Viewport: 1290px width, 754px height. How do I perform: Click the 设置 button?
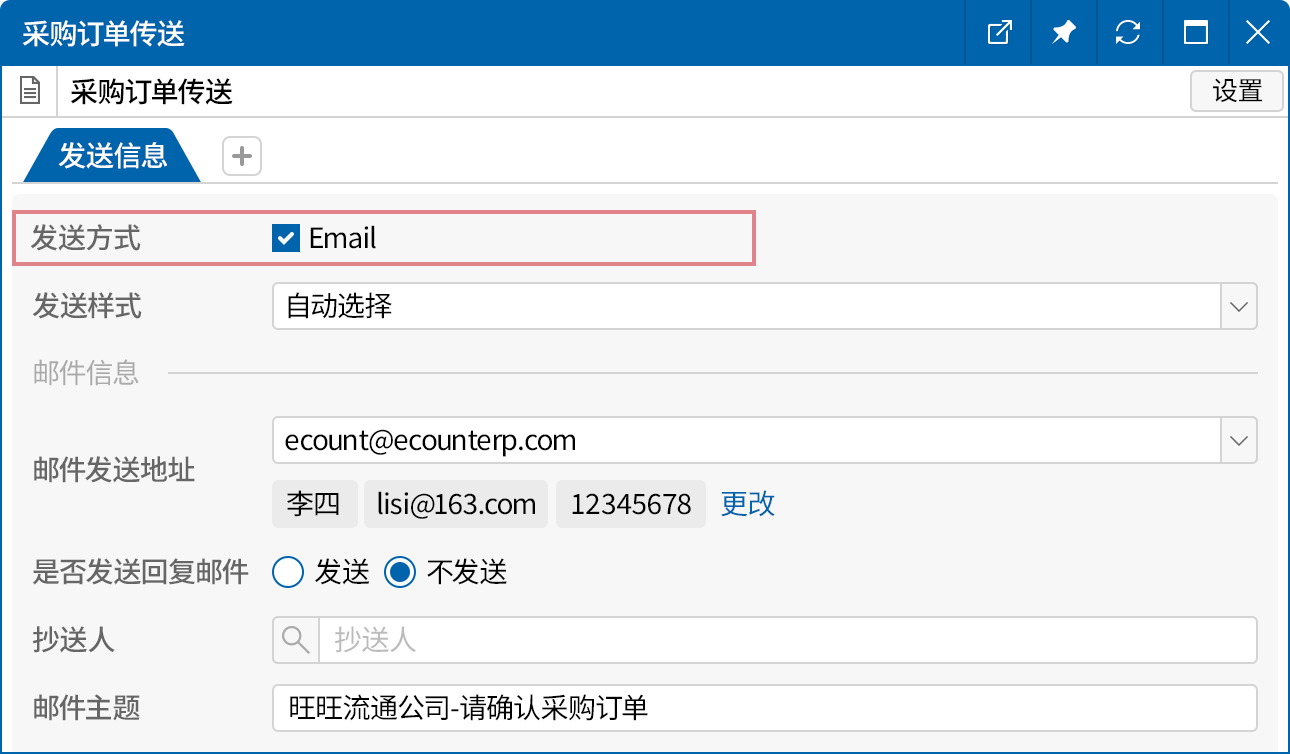coord(1237,91)
